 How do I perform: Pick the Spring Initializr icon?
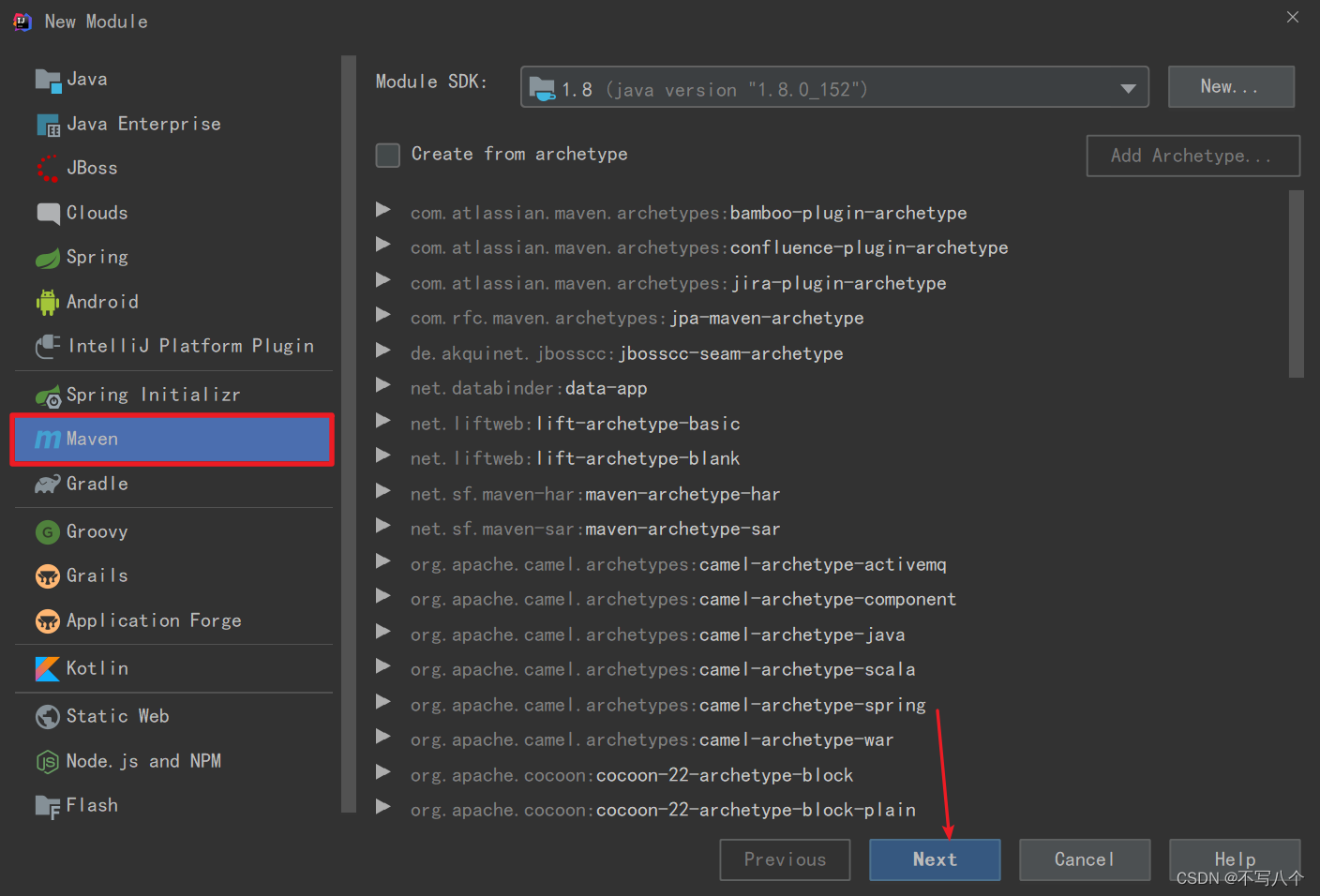click(x=48, y=396)
